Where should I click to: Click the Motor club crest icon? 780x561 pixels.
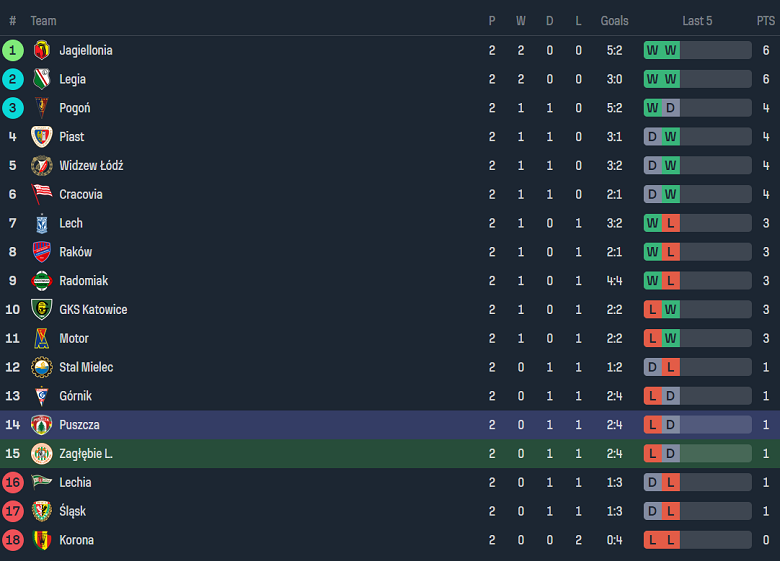(41, 338)
